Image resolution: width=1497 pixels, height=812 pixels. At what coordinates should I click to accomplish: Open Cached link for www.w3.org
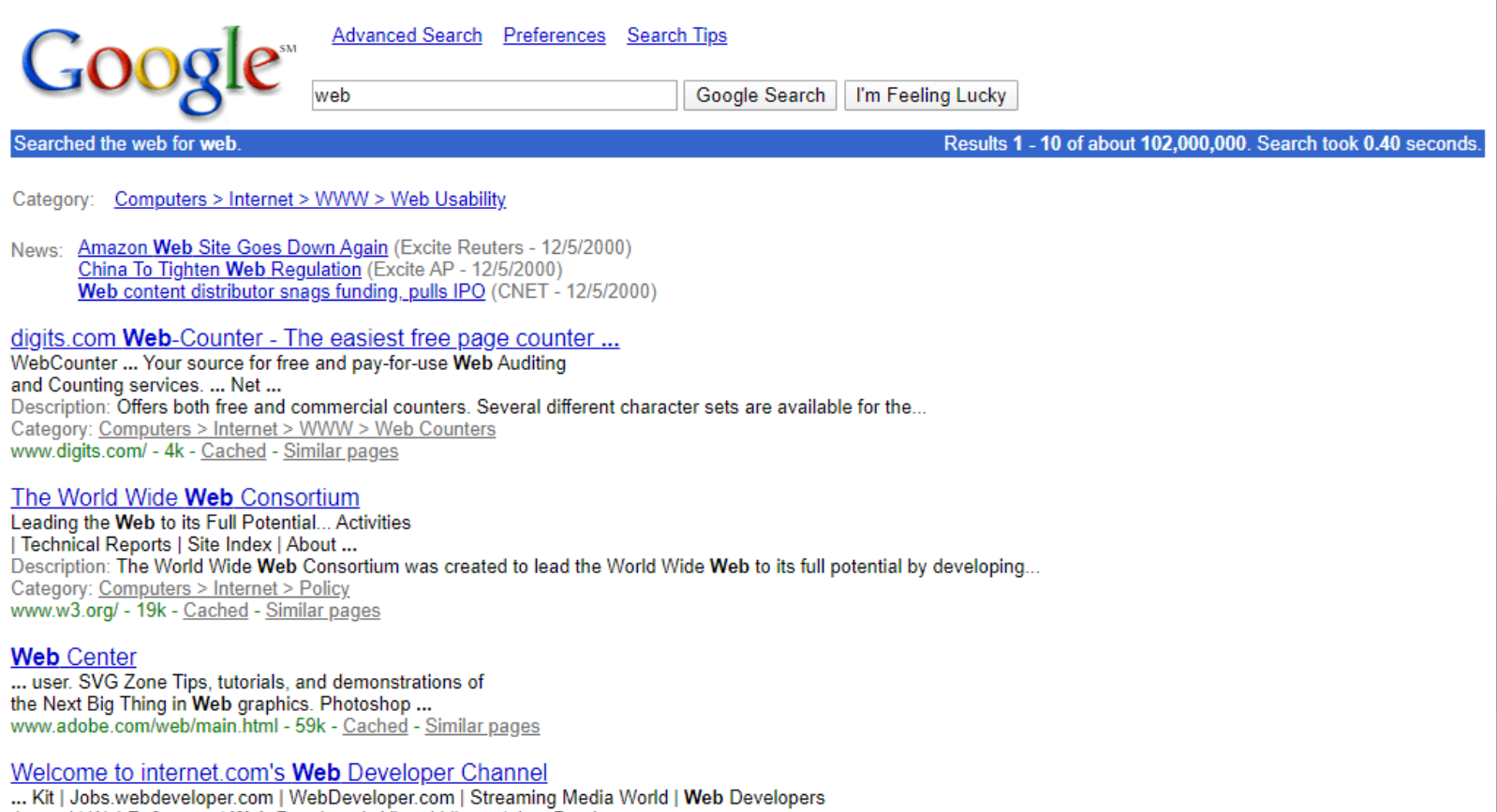[215, 611]
